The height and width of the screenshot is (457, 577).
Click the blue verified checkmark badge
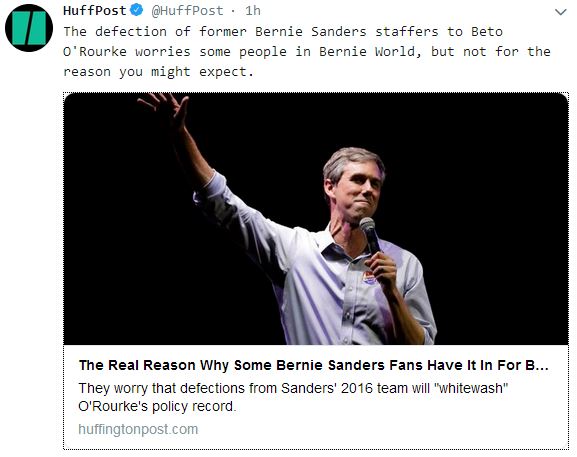(137, 10)
